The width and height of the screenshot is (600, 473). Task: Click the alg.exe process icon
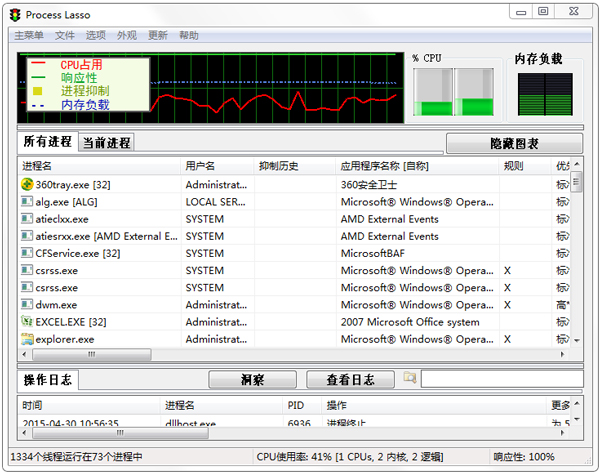27,201
